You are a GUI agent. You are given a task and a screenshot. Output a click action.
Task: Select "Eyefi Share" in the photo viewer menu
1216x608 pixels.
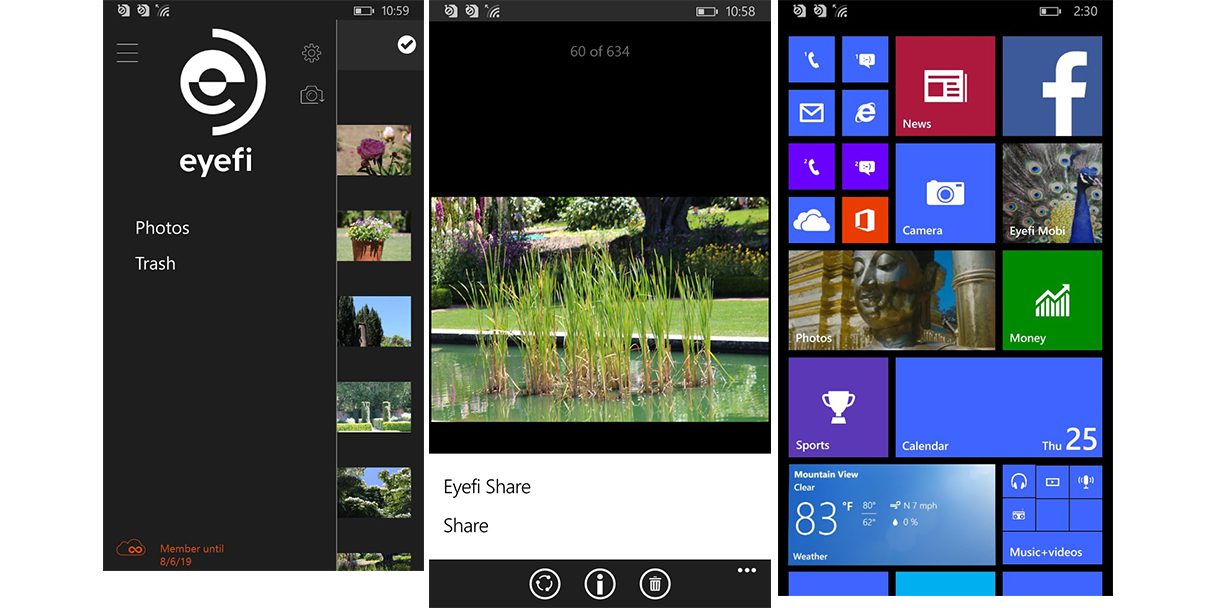487,487
